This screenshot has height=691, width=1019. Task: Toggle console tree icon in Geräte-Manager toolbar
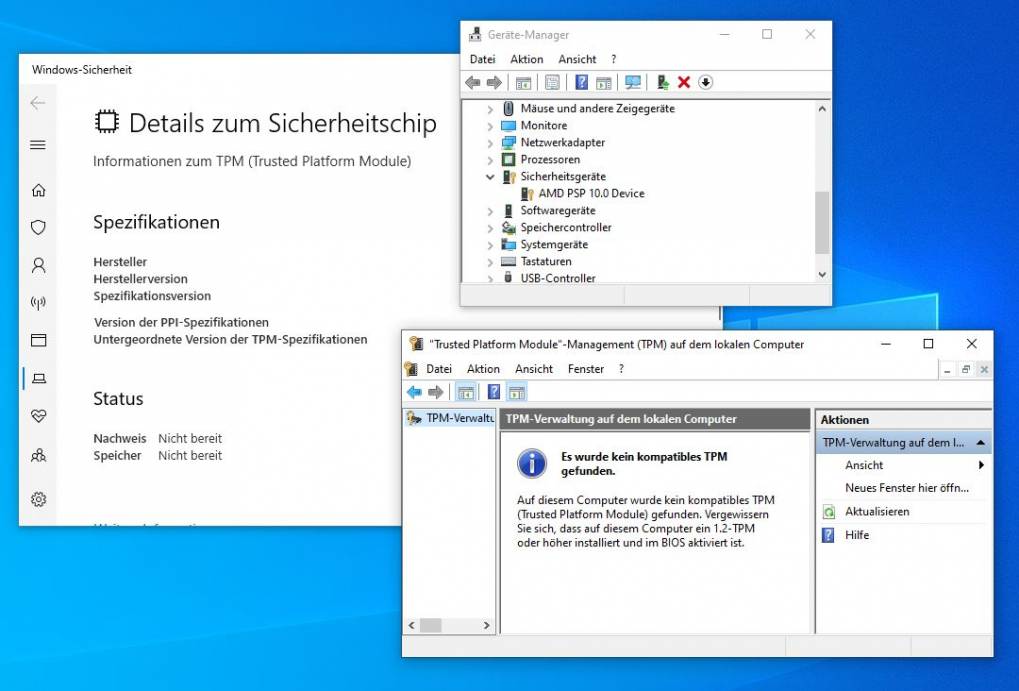(523, 83)
